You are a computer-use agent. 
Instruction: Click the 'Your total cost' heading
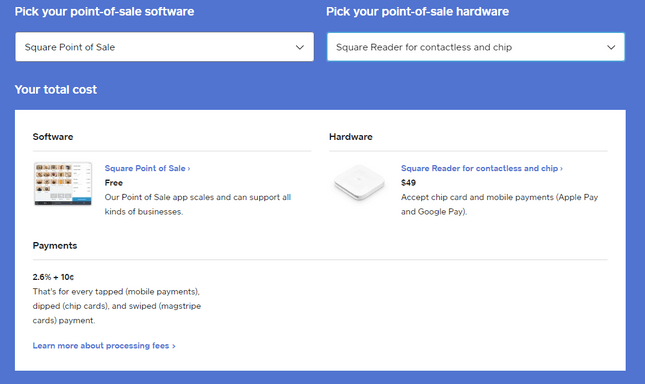[x=56, y=90]
